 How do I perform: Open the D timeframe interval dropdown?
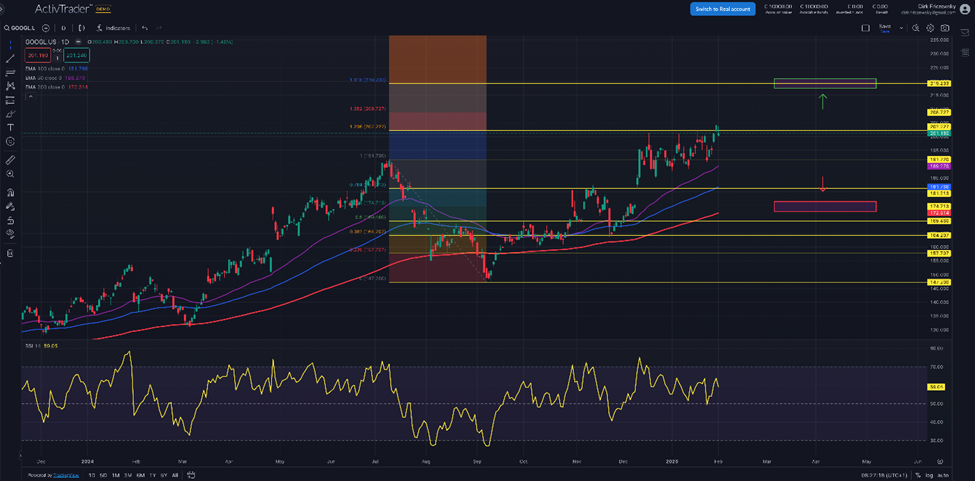click(x=64, y=28)
